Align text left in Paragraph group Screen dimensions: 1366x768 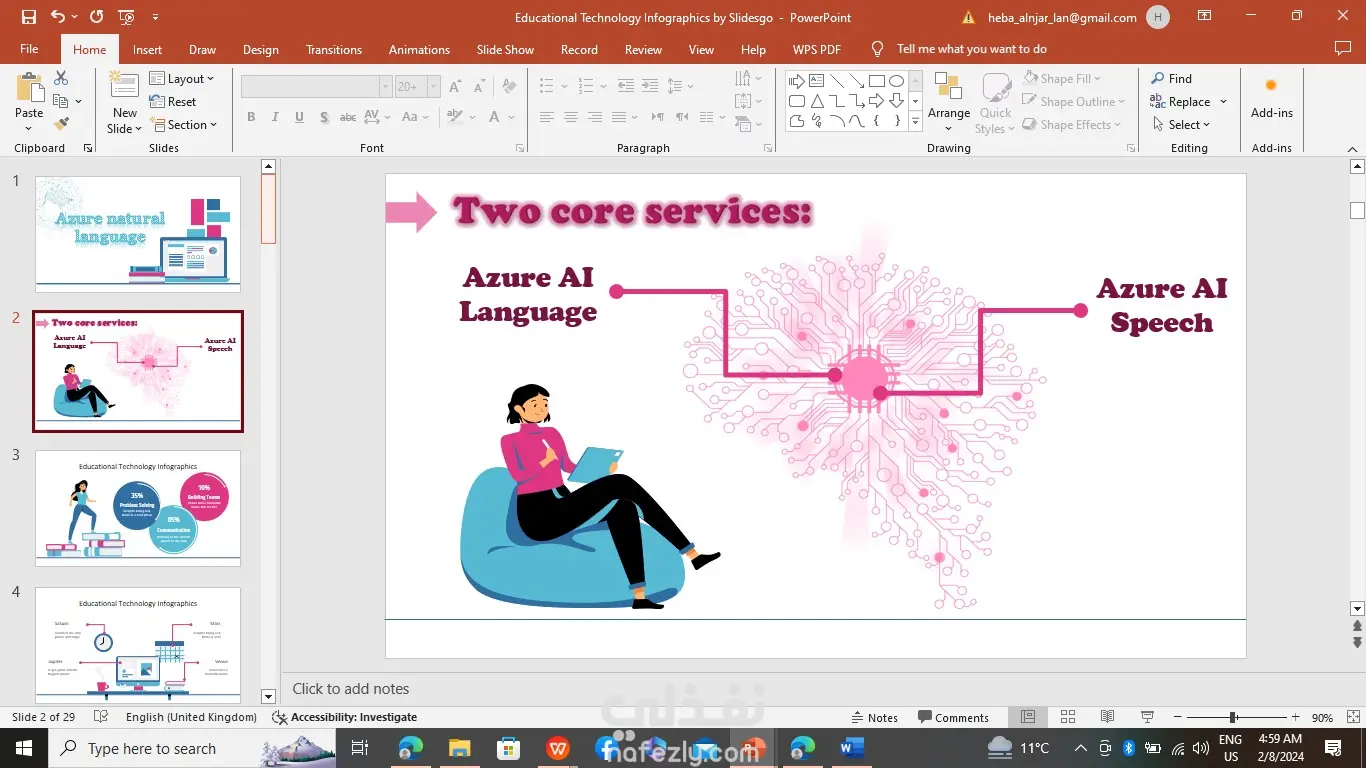546,117
